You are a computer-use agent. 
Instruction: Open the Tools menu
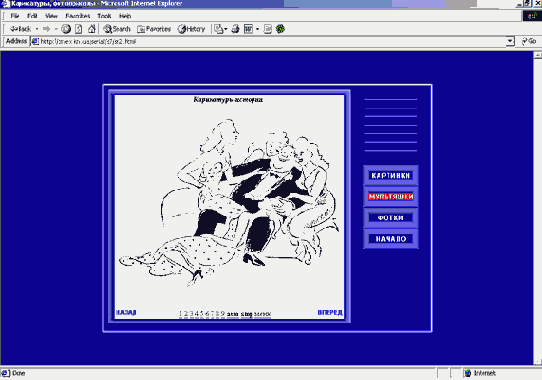pyautogui.click(x=104, y=16)
